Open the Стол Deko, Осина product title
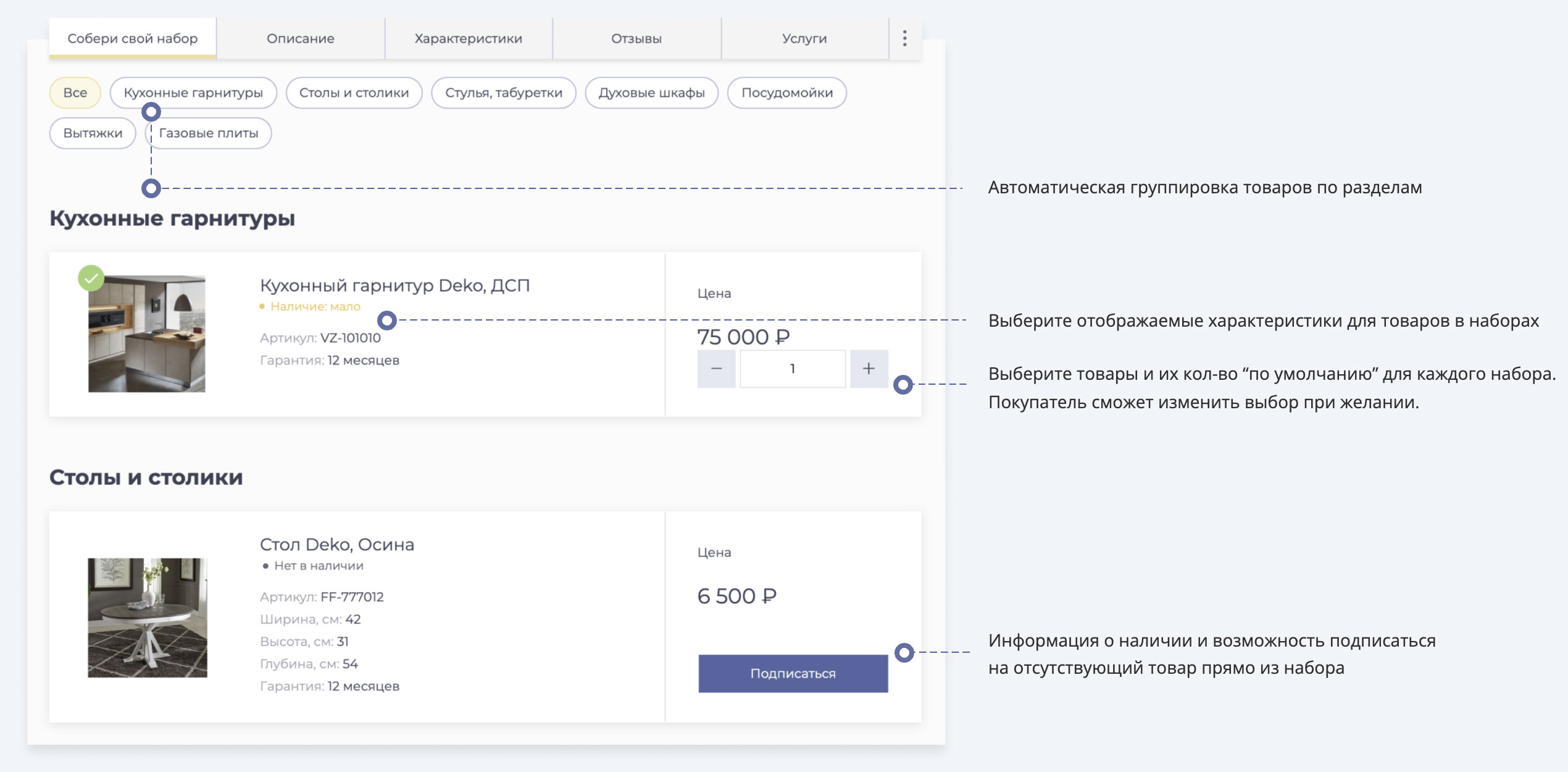This screenshot has width=1568, height=772. (x=336, y=544)
